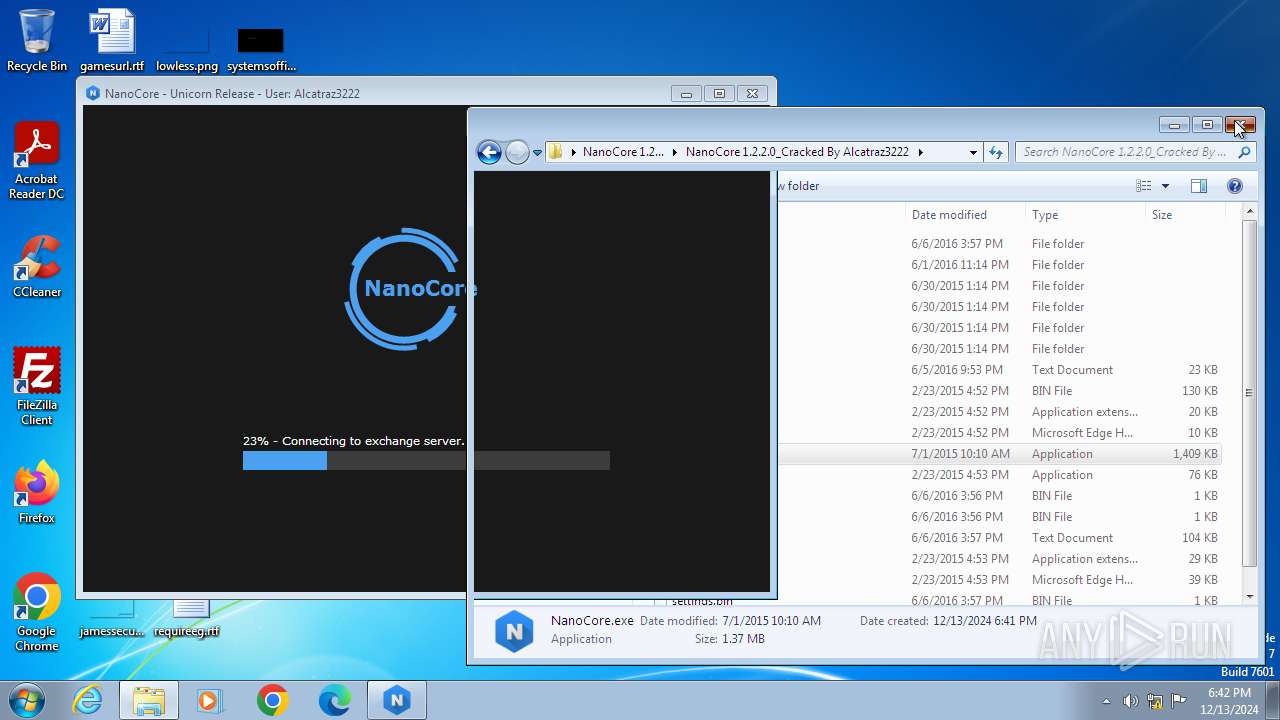Open the network status tray icon
Screen dimensions: 1280x720
[1155, 701]
